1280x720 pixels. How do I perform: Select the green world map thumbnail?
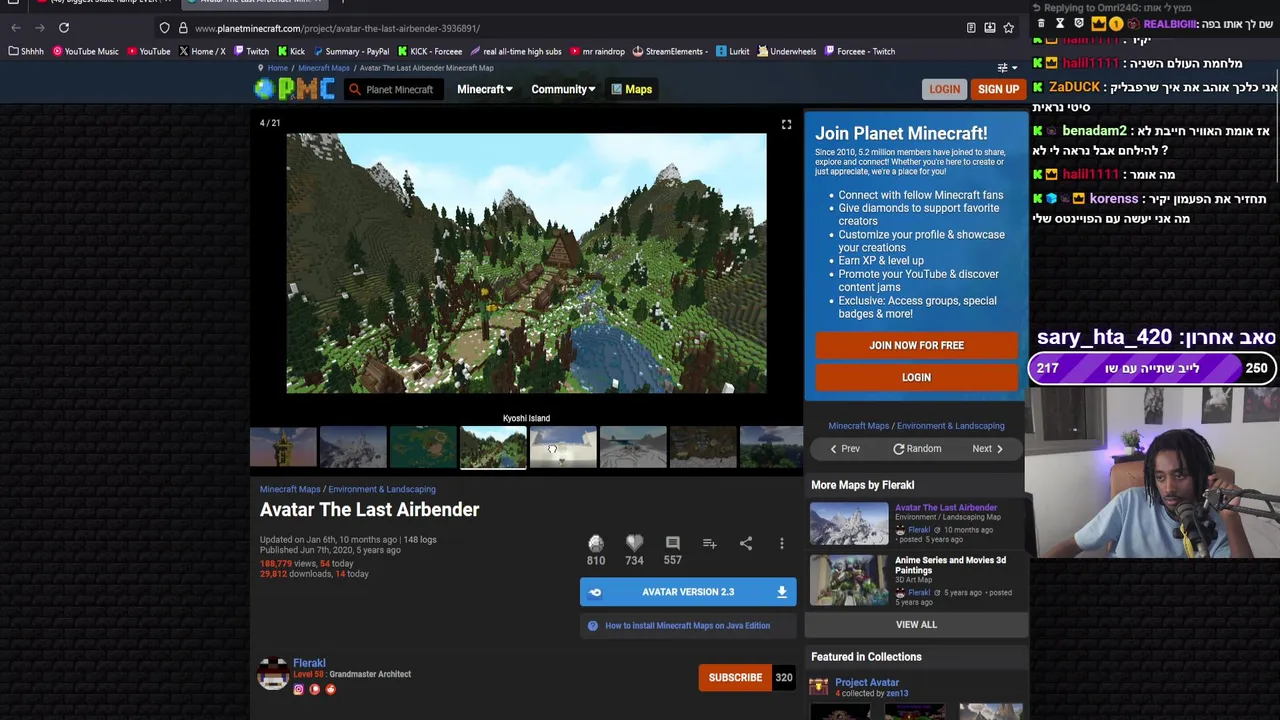(423, 447)
